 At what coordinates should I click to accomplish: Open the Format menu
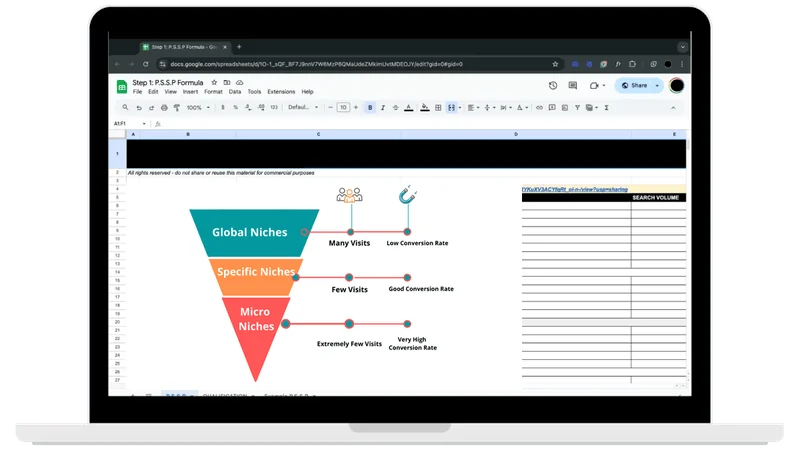(213, 92)
